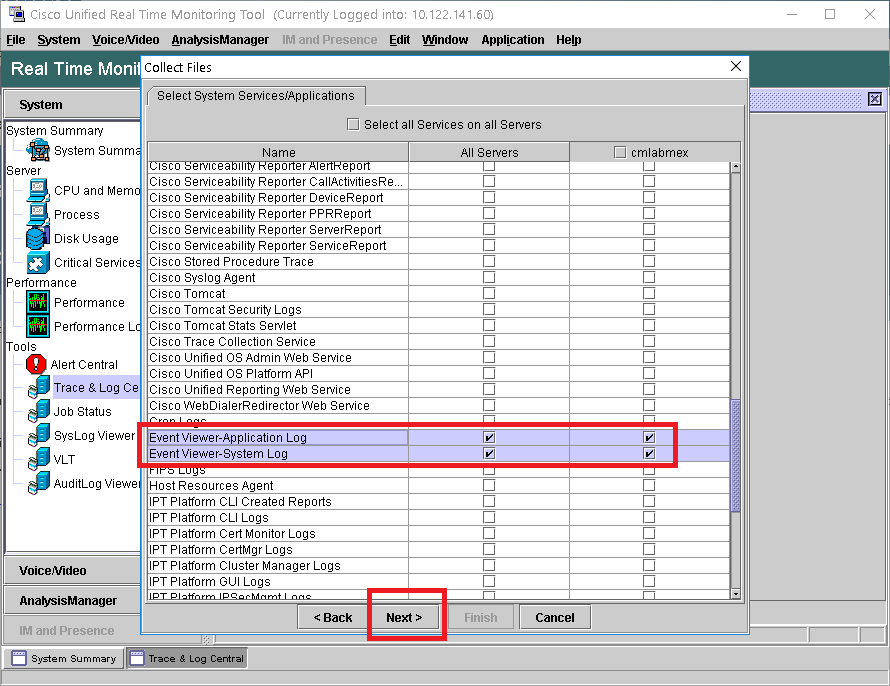Click Trace & Log Central taskbar window icon
Viewport: 890px width, 686px height.
click(x=137, y=658)
